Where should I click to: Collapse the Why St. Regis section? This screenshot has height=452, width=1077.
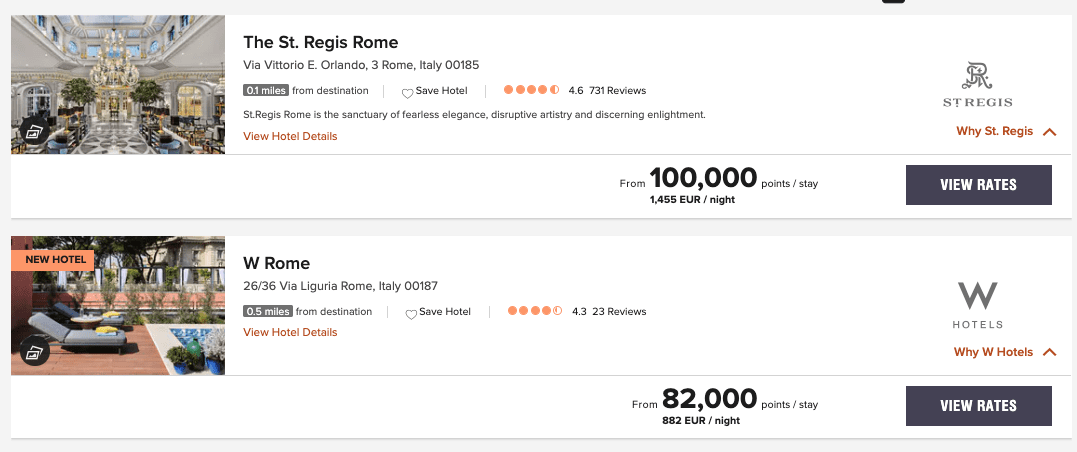[x=1006, y=131]
